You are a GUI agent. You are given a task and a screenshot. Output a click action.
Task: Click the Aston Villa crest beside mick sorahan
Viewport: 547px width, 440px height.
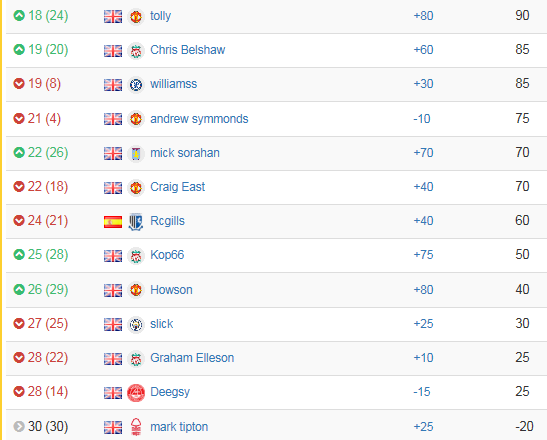[x=136, y=154]
